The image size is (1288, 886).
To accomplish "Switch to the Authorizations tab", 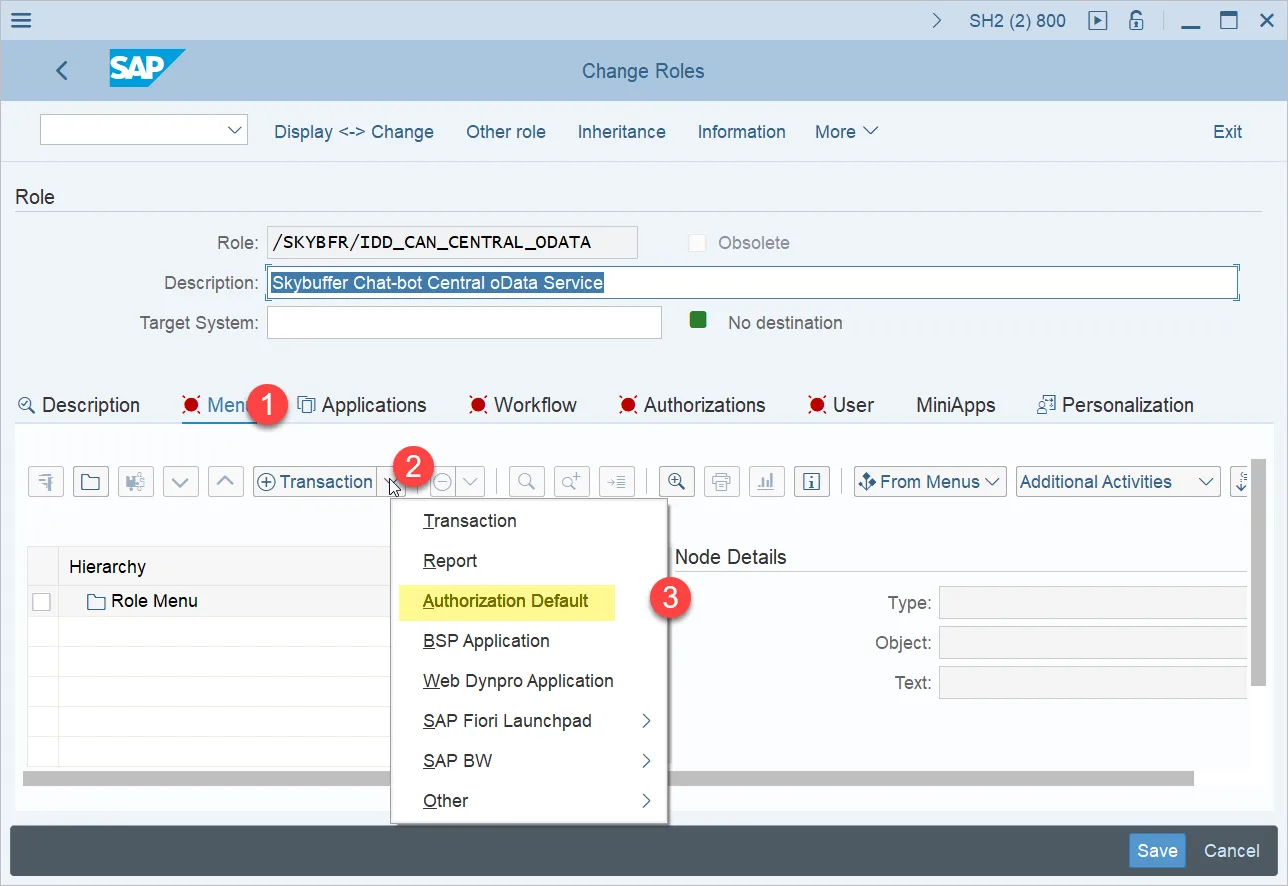I will pos(692,405).
